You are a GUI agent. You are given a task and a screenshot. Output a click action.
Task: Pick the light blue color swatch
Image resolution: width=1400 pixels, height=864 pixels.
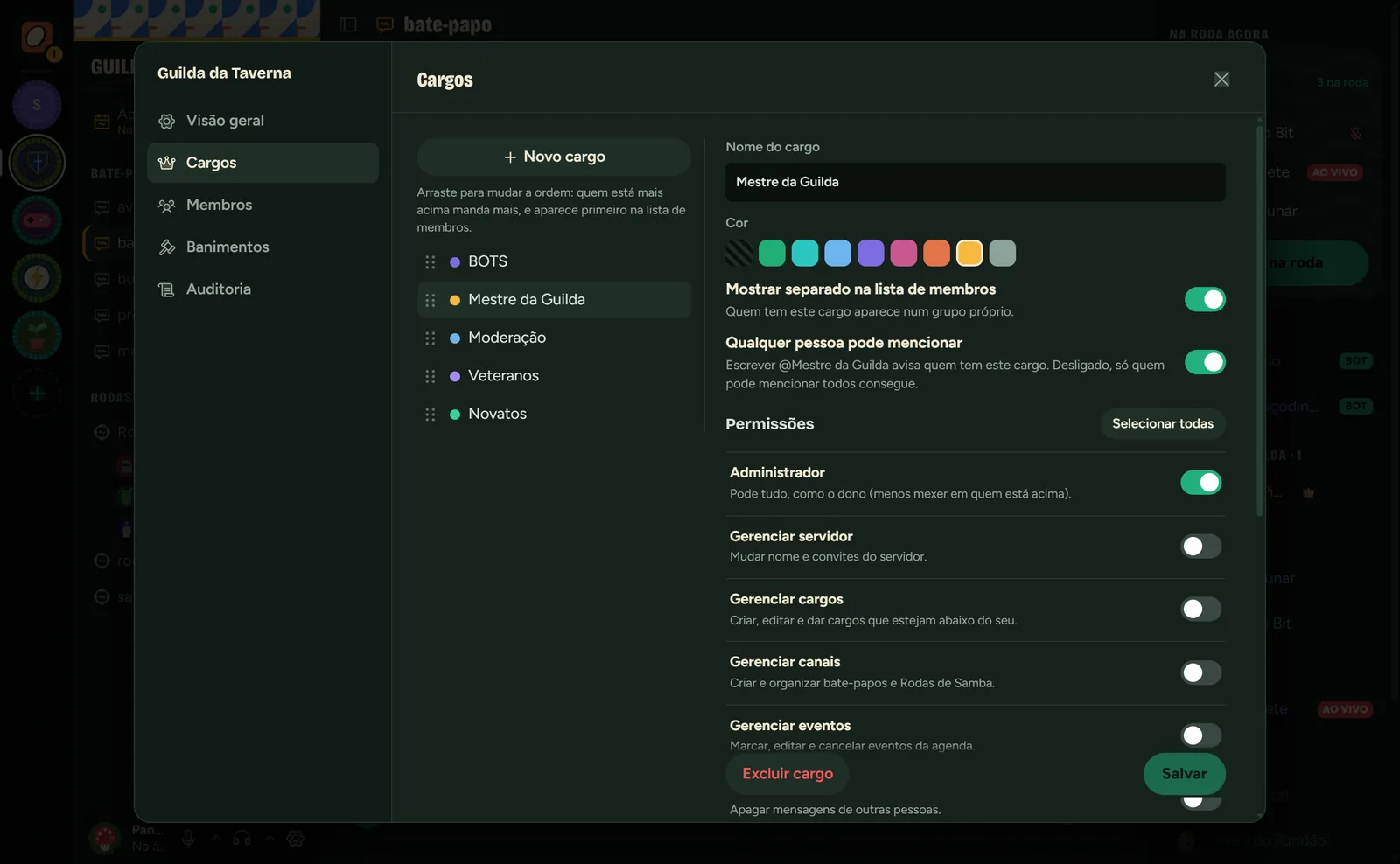pyautogui.click(x=837, y=253)
